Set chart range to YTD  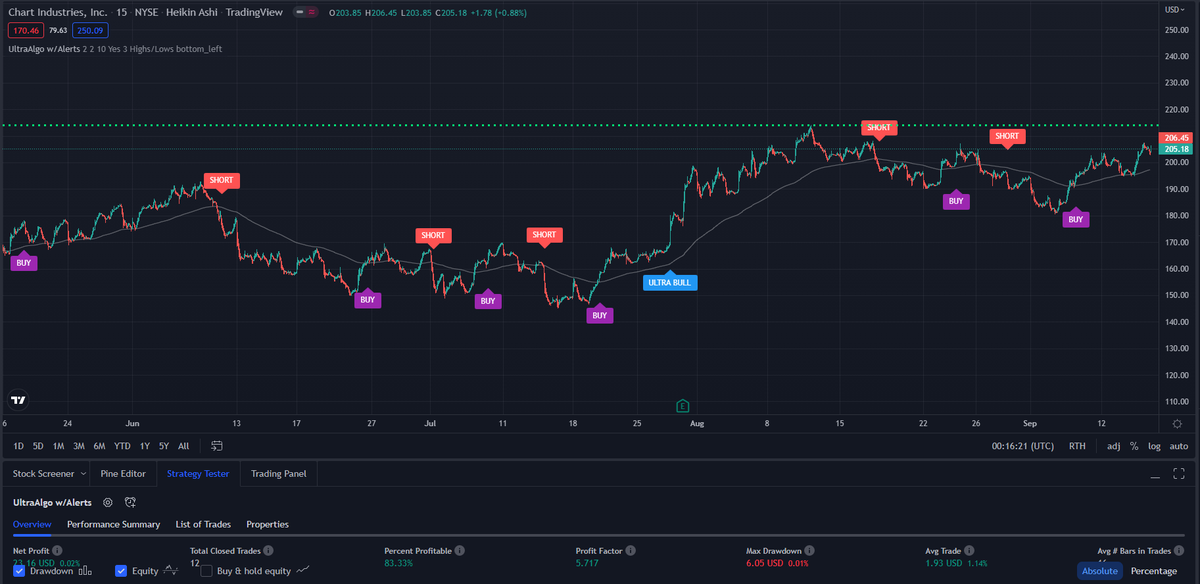point(122,446)
